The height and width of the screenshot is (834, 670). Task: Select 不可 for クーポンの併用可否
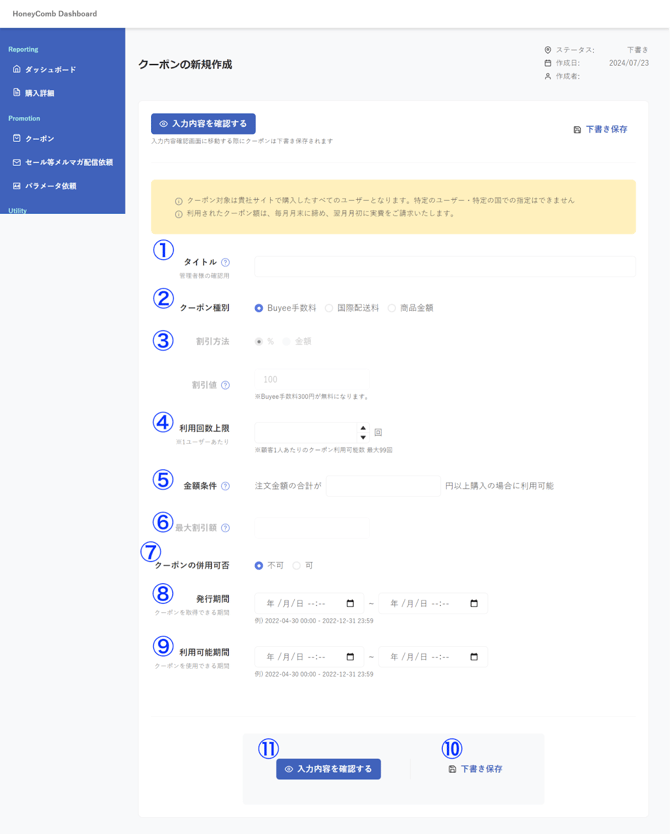[x=258, y=565]
